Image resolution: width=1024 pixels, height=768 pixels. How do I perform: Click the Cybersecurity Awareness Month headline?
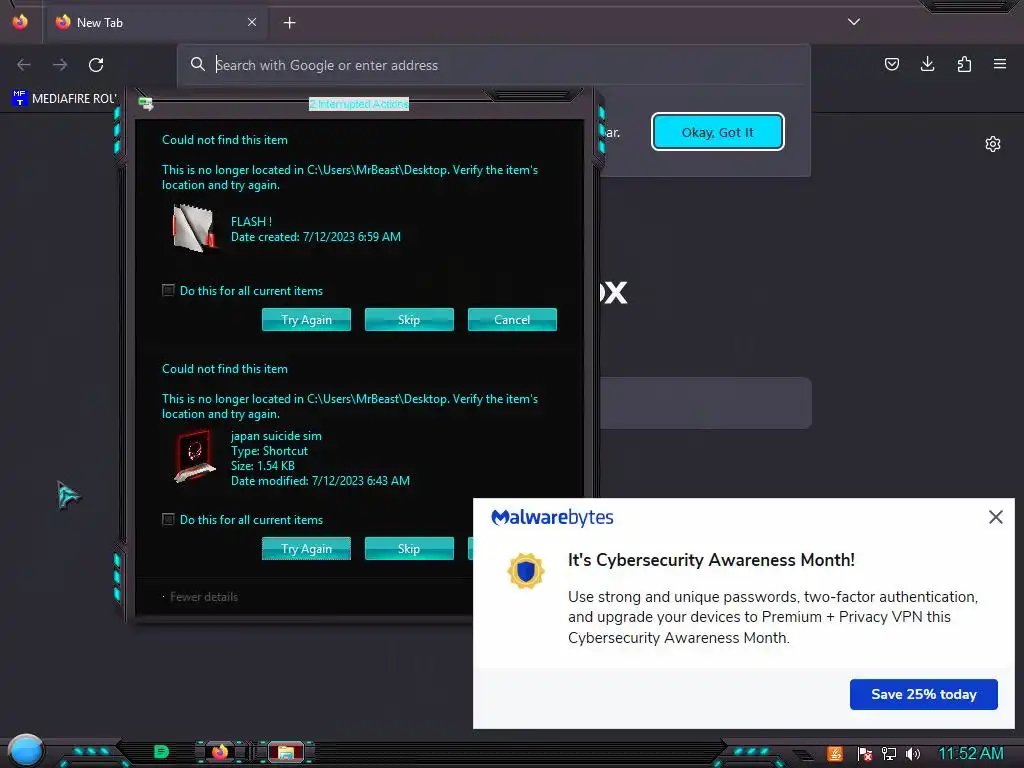pyautogui.click(x=711, y=560)
